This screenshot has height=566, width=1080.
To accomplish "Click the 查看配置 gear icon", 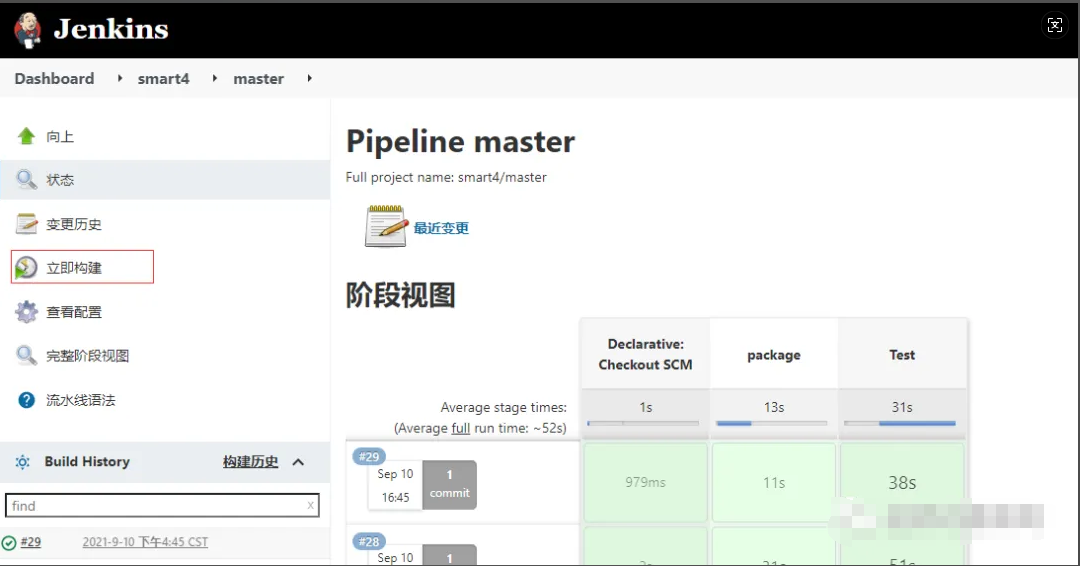I will (x=26, y=312).
